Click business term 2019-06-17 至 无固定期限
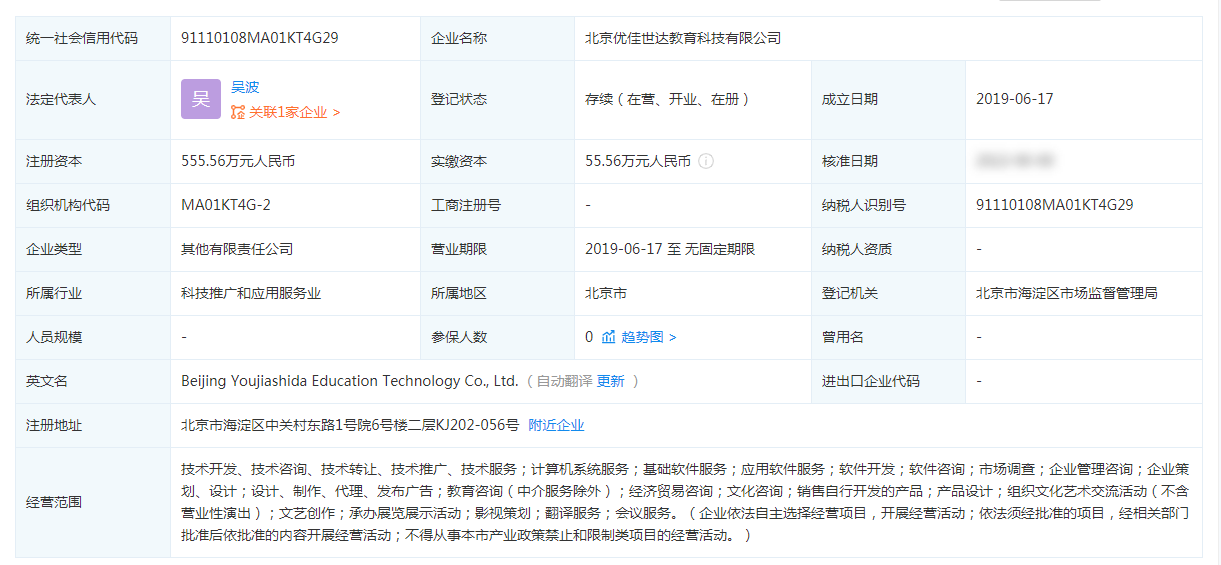Image resolution: width=1221 pixels, height=565 pixels. point(670,249)
